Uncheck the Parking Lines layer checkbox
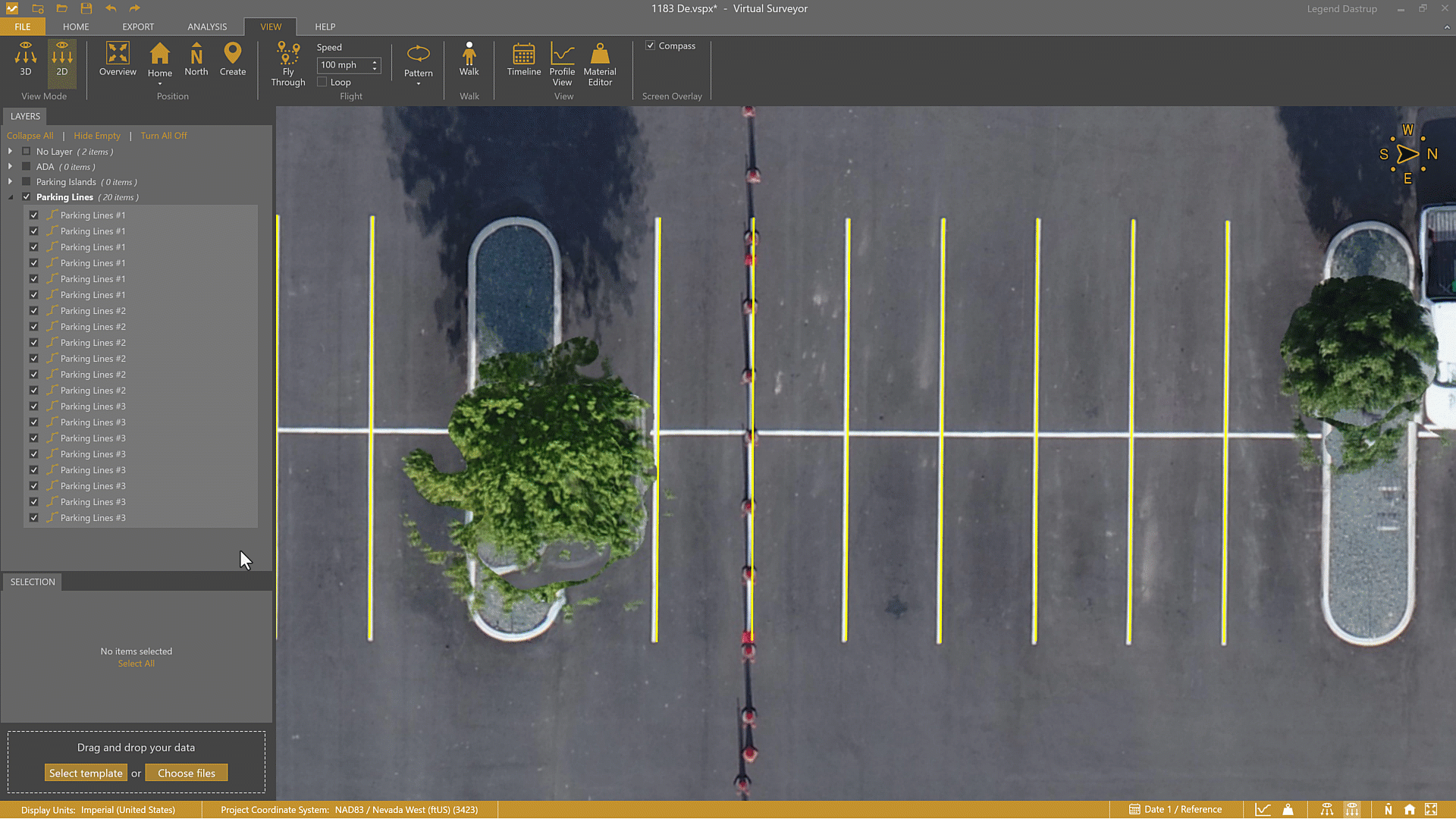The height and width of the screenshot is (819, 1456). click(x=27, y=197)
